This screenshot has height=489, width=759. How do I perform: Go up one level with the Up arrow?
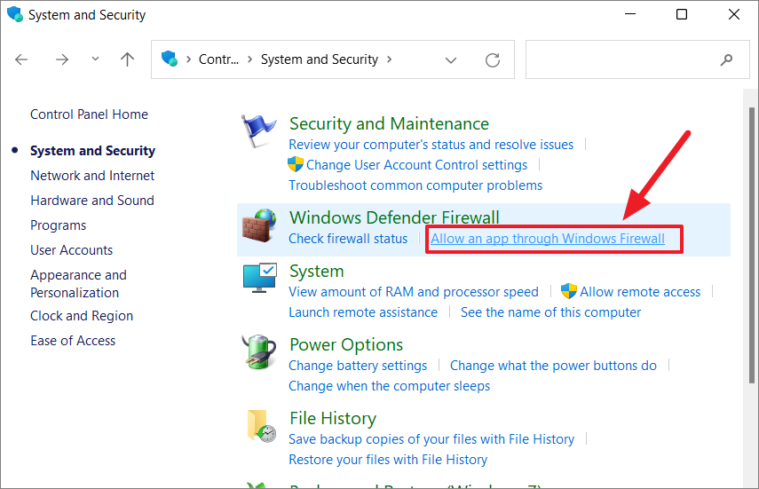(127, 60)
